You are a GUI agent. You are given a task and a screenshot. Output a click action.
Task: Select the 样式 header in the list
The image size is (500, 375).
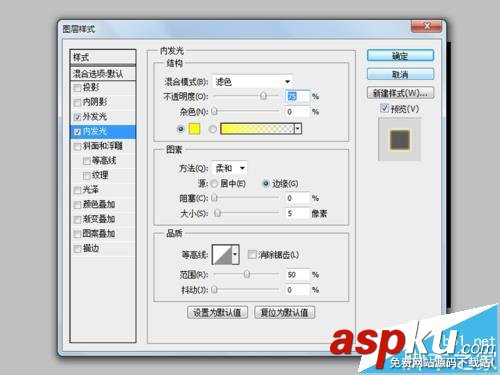coord(103,57)
